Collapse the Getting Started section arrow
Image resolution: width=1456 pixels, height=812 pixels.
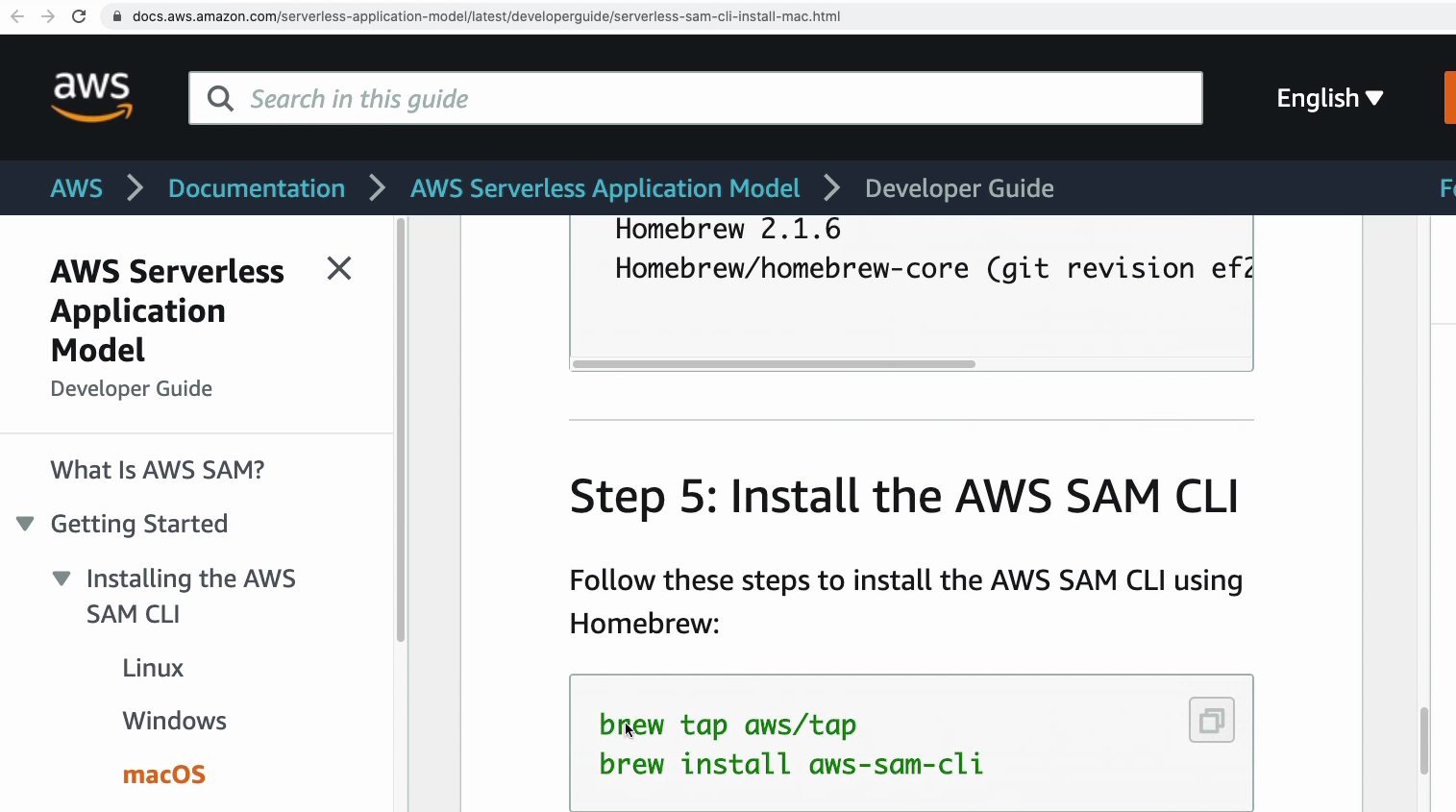pyautogui.click(x=25, y=524)
